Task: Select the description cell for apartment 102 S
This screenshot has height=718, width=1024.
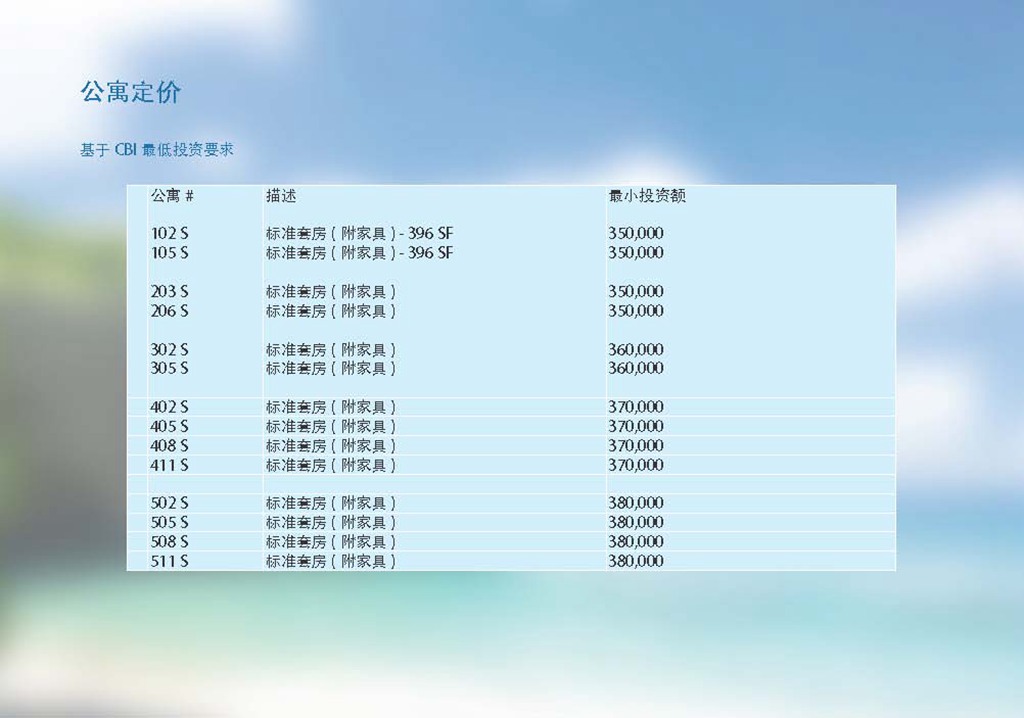Action: [x=359, y=233]
